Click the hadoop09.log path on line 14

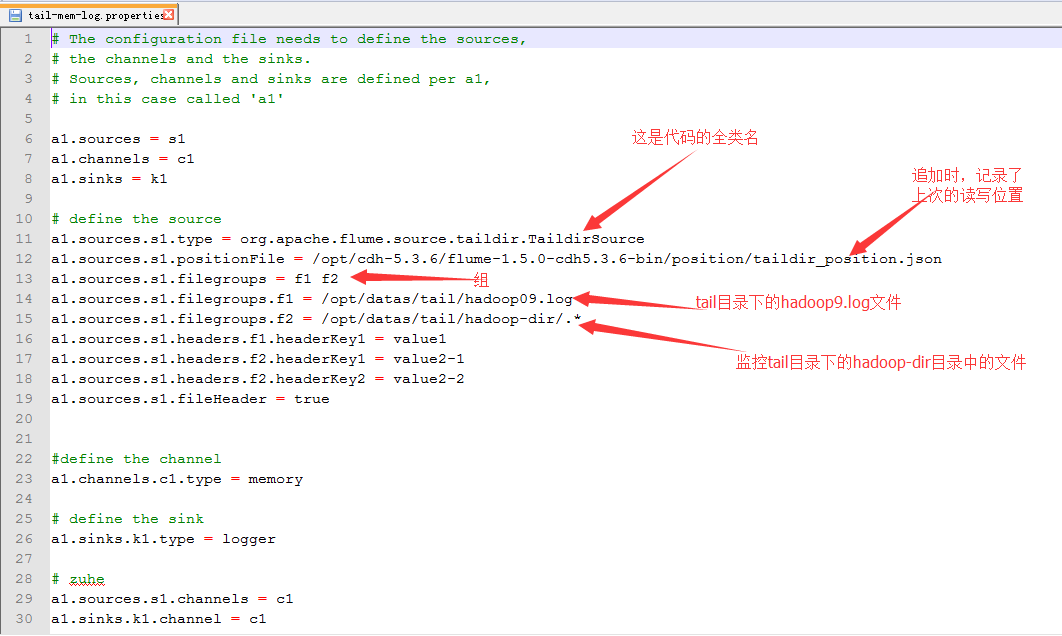pyautogui.click(x=447, y=299)
